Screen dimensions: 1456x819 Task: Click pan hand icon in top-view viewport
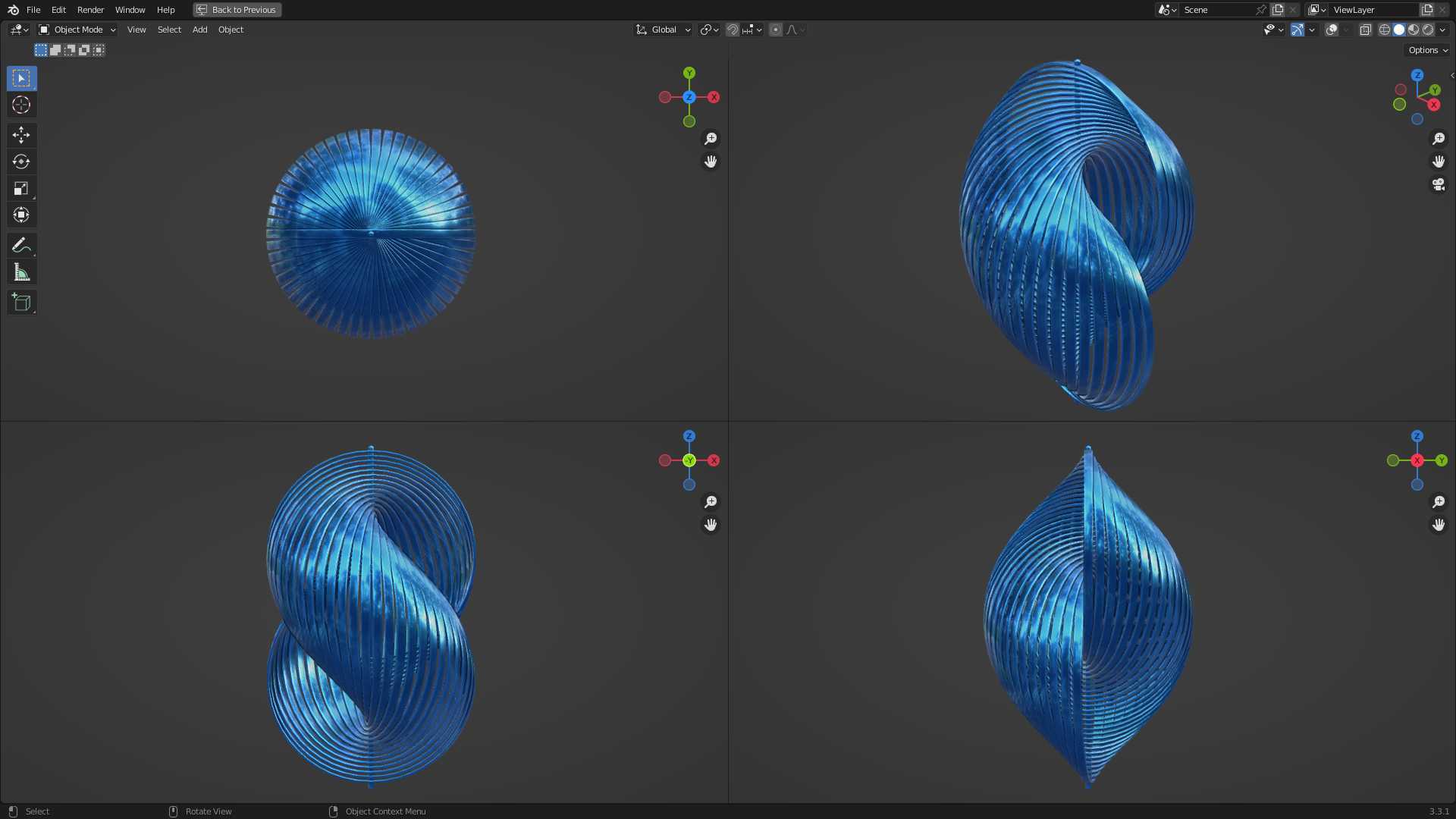711,162
